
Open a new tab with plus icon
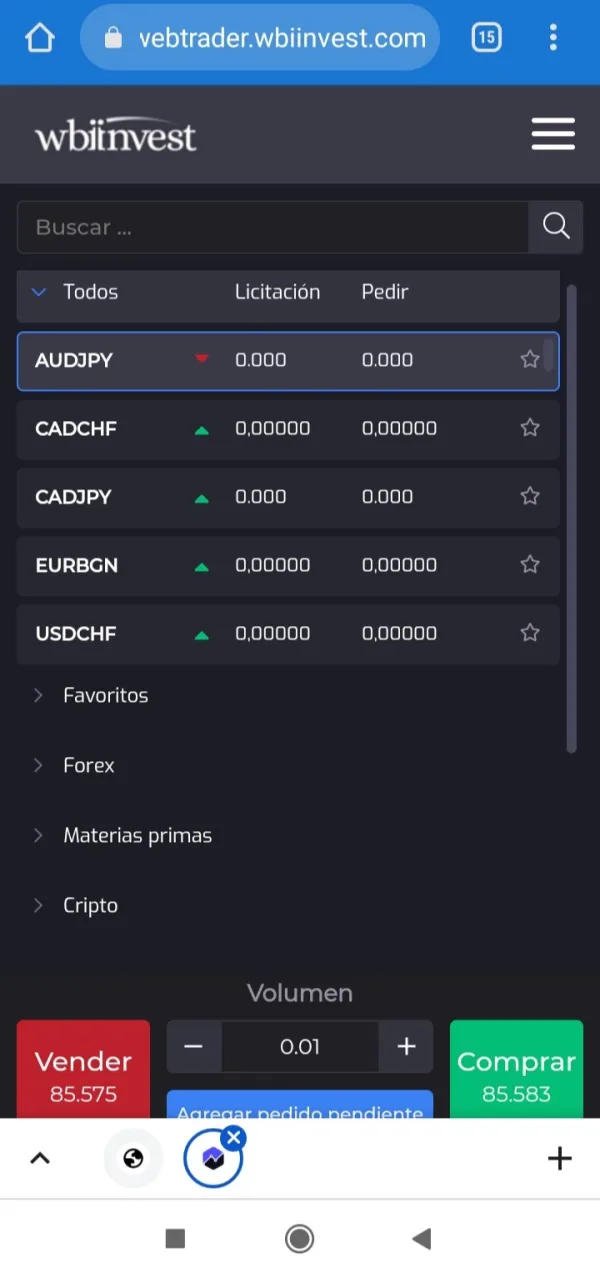pos(560,1158)
